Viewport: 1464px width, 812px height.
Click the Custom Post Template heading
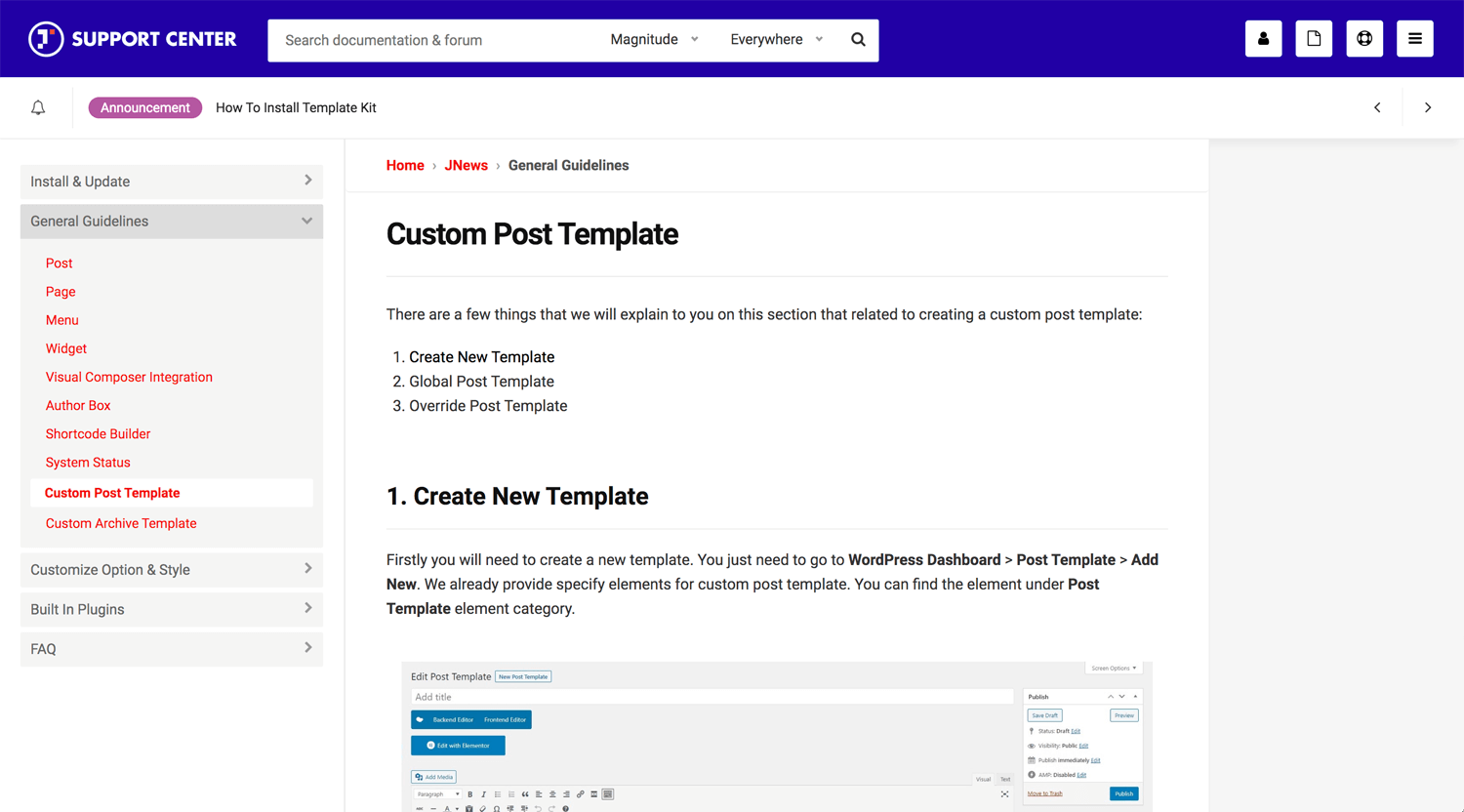[532, 234]
